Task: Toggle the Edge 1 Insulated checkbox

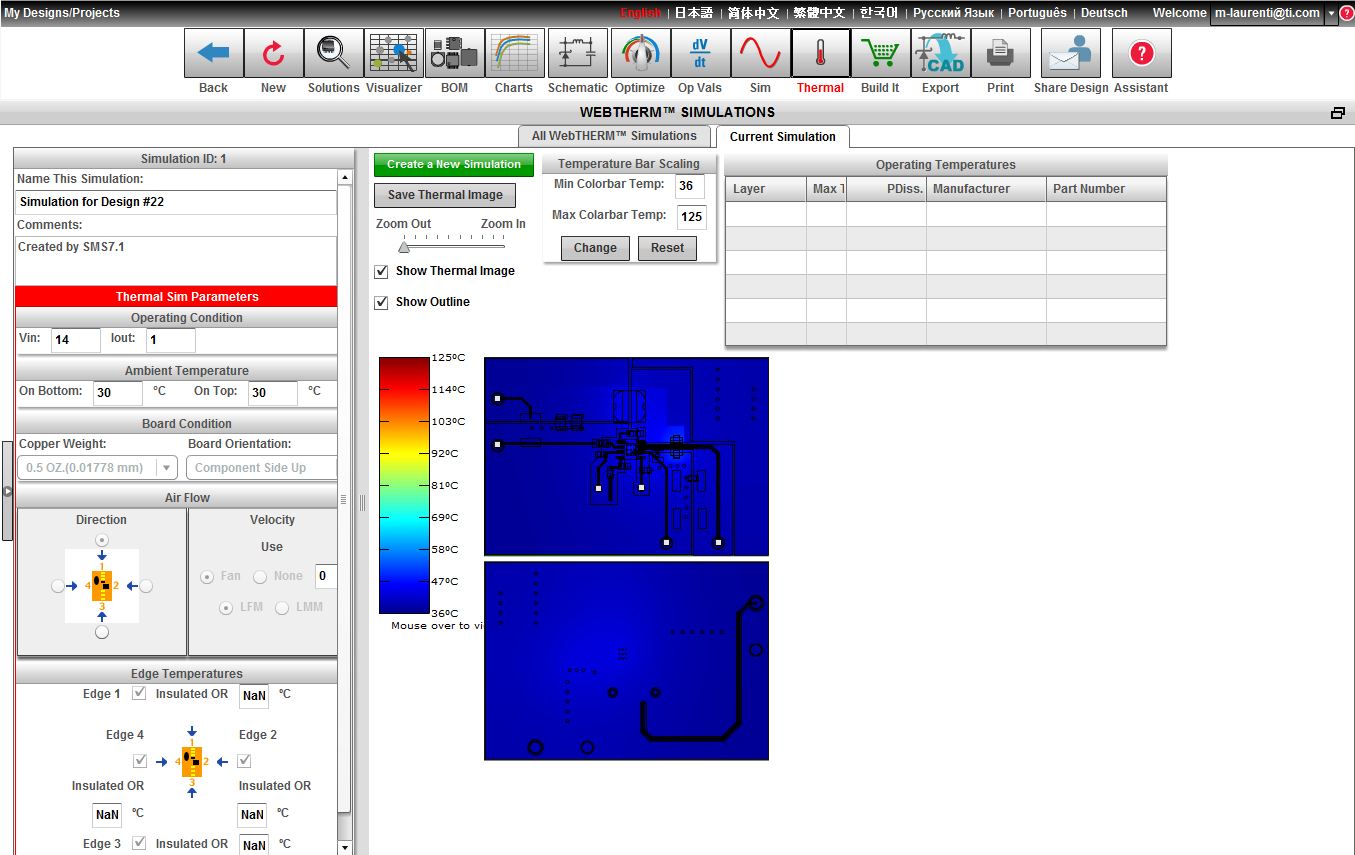Action: (140, 693)
